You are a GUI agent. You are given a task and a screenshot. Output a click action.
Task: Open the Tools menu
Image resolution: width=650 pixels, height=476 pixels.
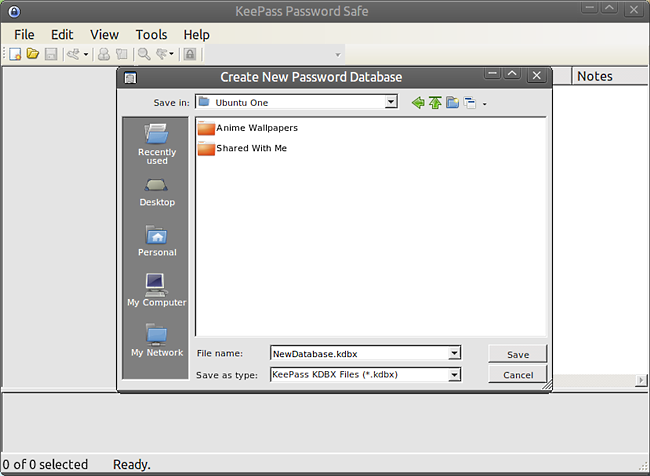tap(151, 35)
